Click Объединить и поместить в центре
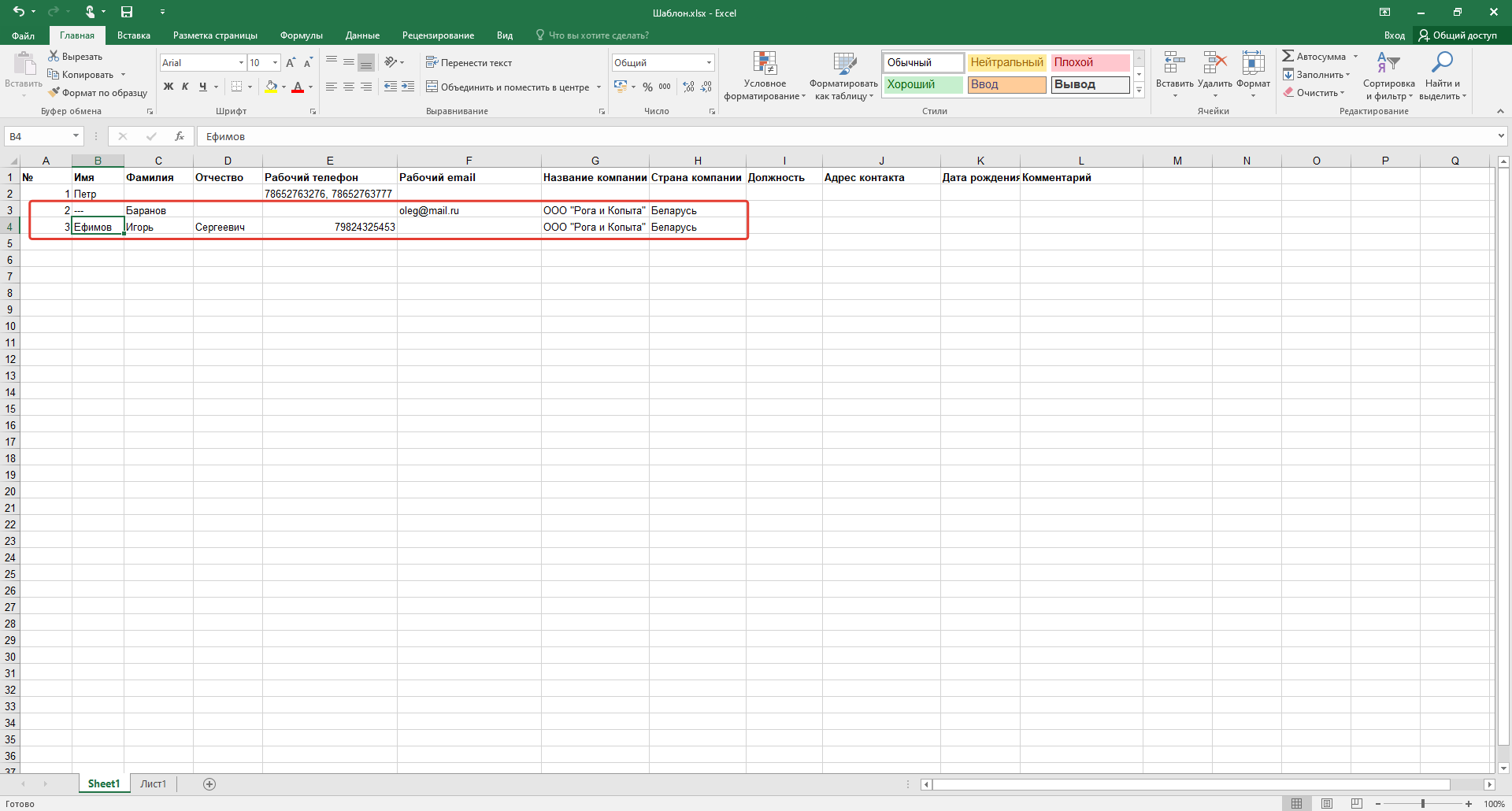The width and height of the screenshot is (1512, 811). (x=508, y=87)
